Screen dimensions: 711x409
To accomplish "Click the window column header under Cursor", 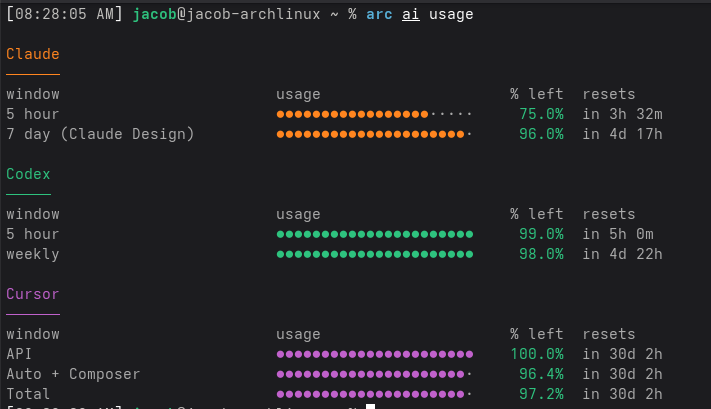I will tap(33, 334).
